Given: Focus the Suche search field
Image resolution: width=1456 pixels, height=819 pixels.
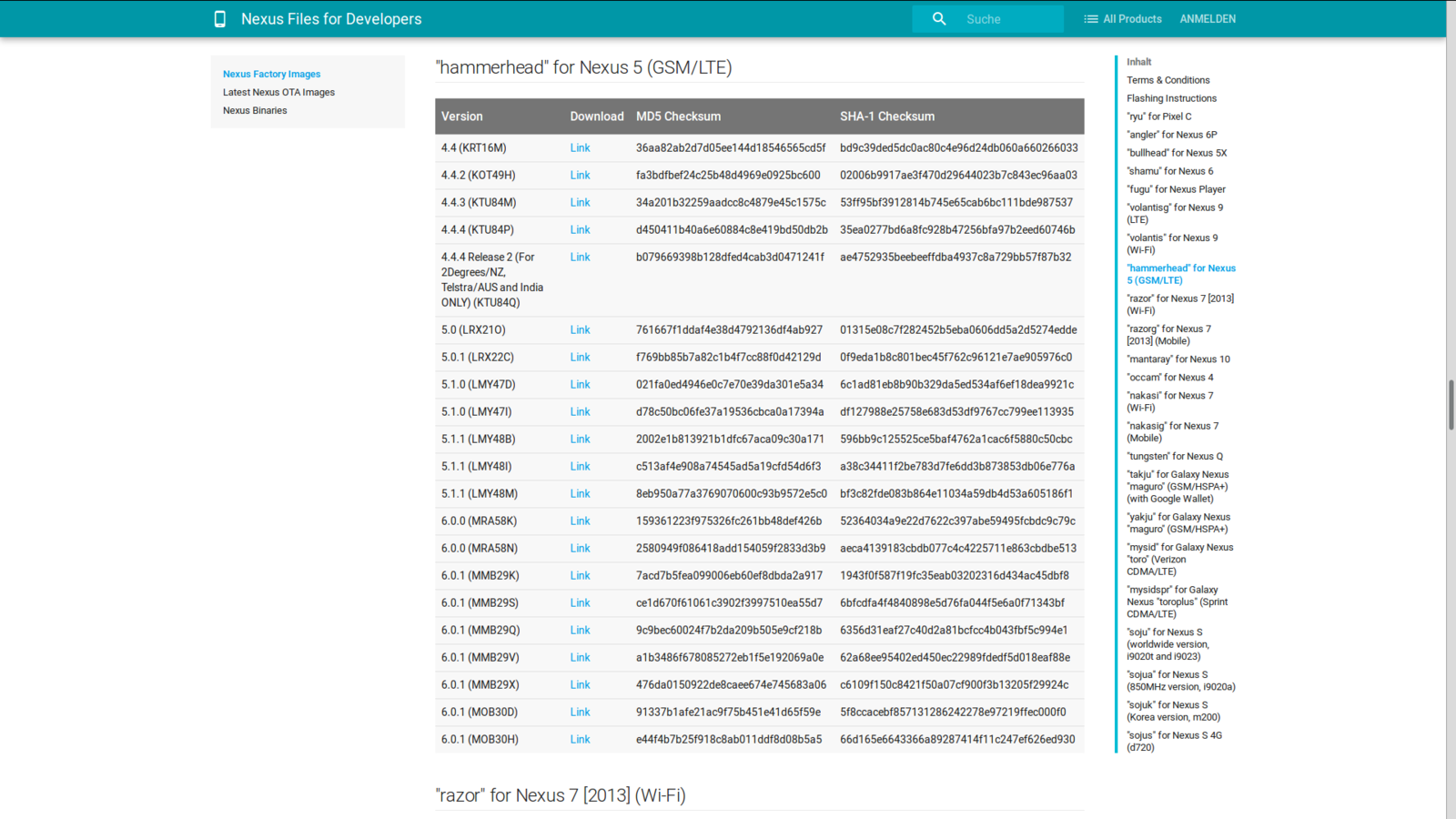Looking at the screenshot, I should (x=1010, y=19).
